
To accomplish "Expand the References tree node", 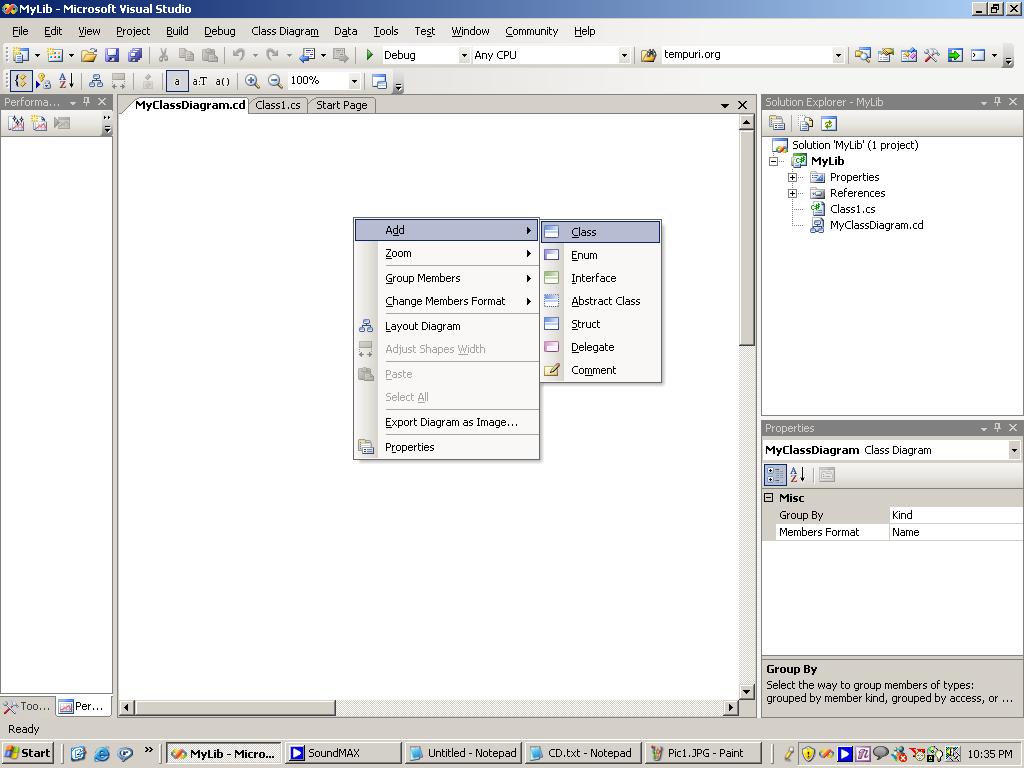I will pos(792,193).
